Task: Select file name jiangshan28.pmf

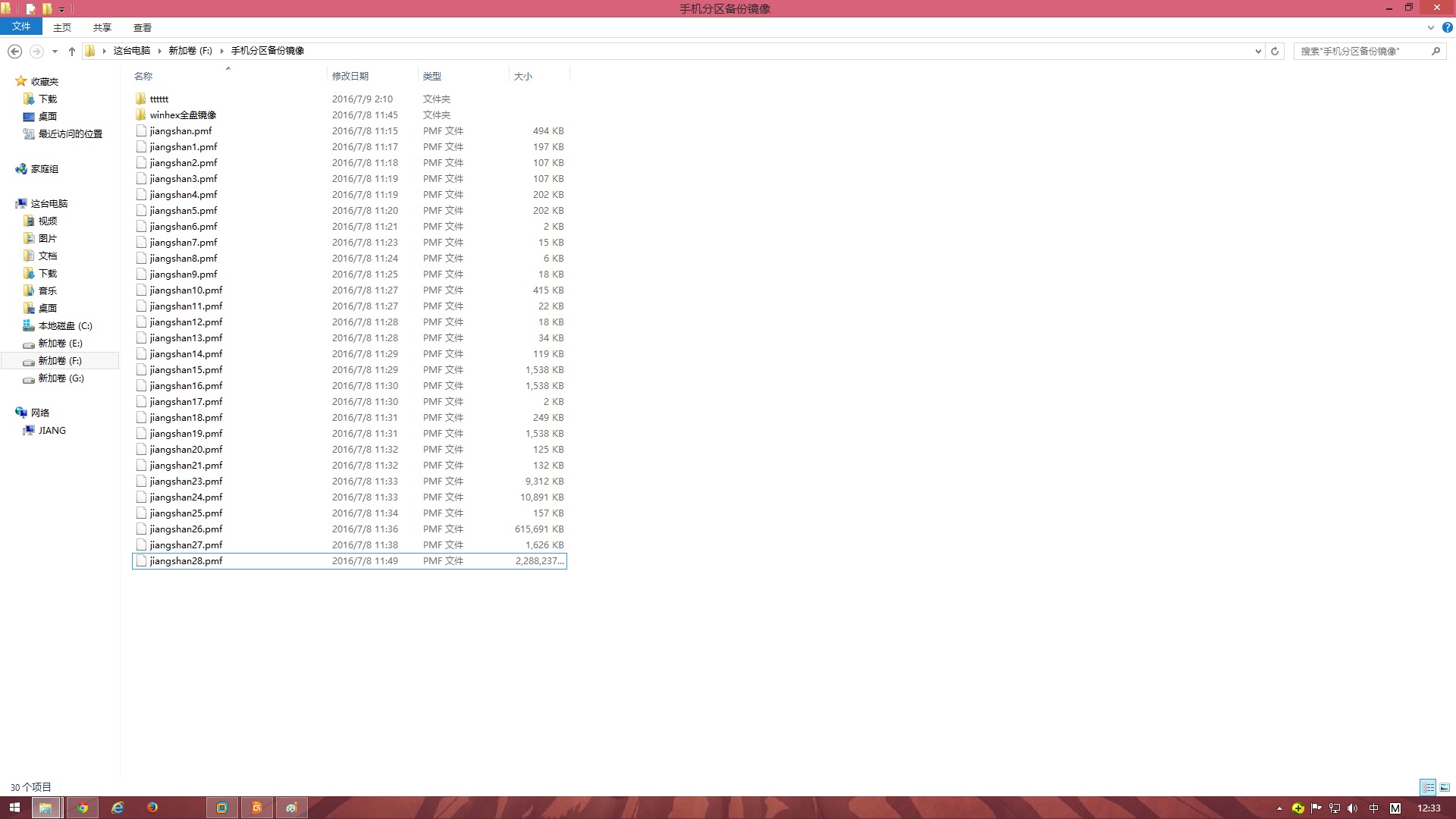Action: point(187,561)
